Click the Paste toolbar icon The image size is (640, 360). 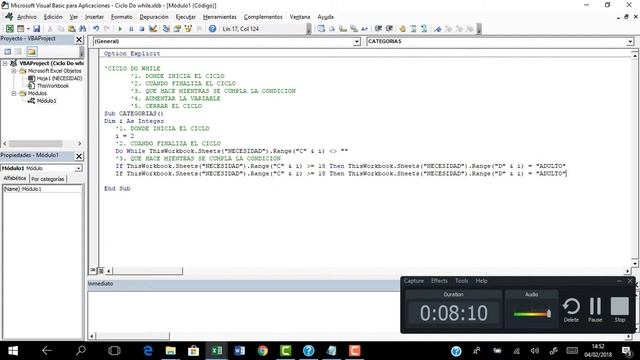coord(71,29)
